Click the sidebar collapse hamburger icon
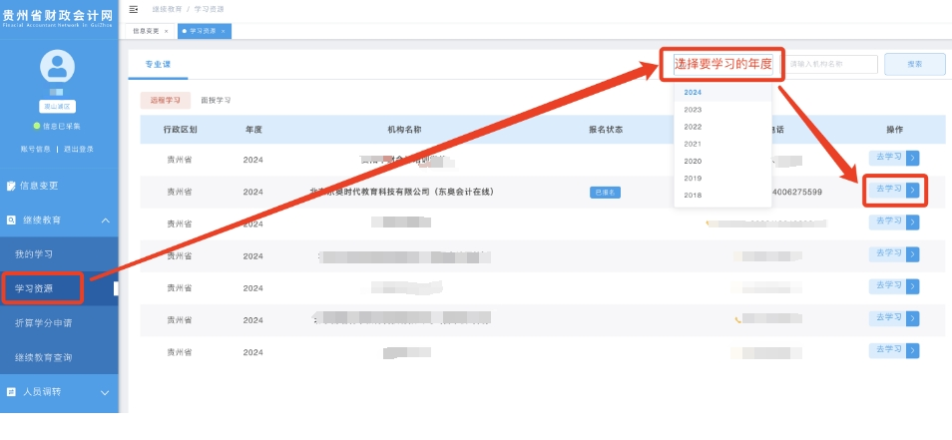Screen dimensions: 952x440 134,9
